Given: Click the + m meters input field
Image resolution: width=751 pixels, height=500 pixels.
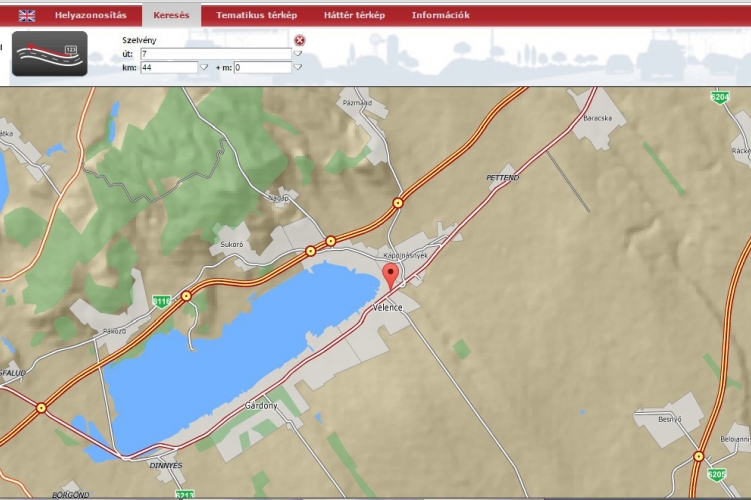Looking at the screenshot, I should 262,67.
